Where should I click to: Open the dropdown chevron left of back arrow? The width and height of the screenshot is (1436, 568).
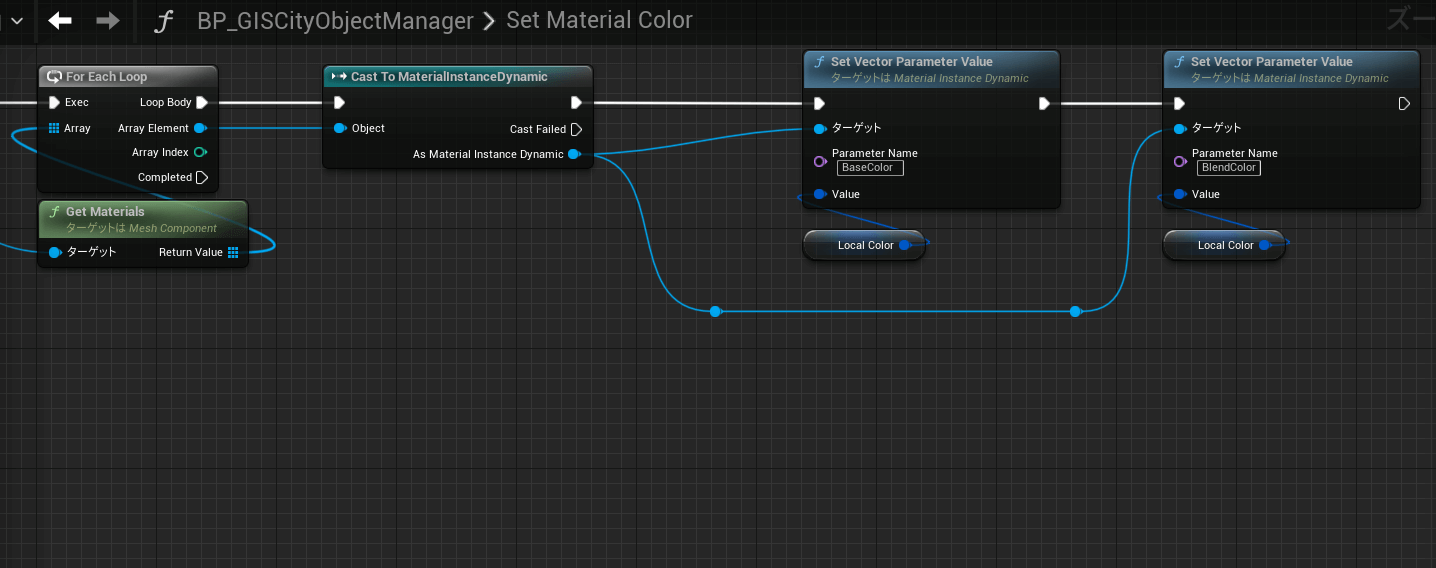[x=17, y=21]
